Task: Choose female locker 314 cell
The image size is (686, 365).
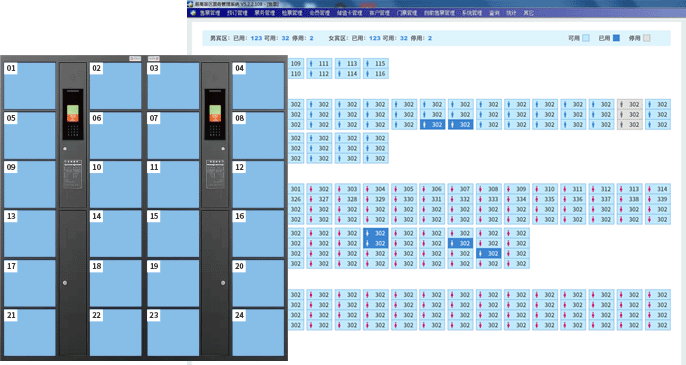Action: 658,189
